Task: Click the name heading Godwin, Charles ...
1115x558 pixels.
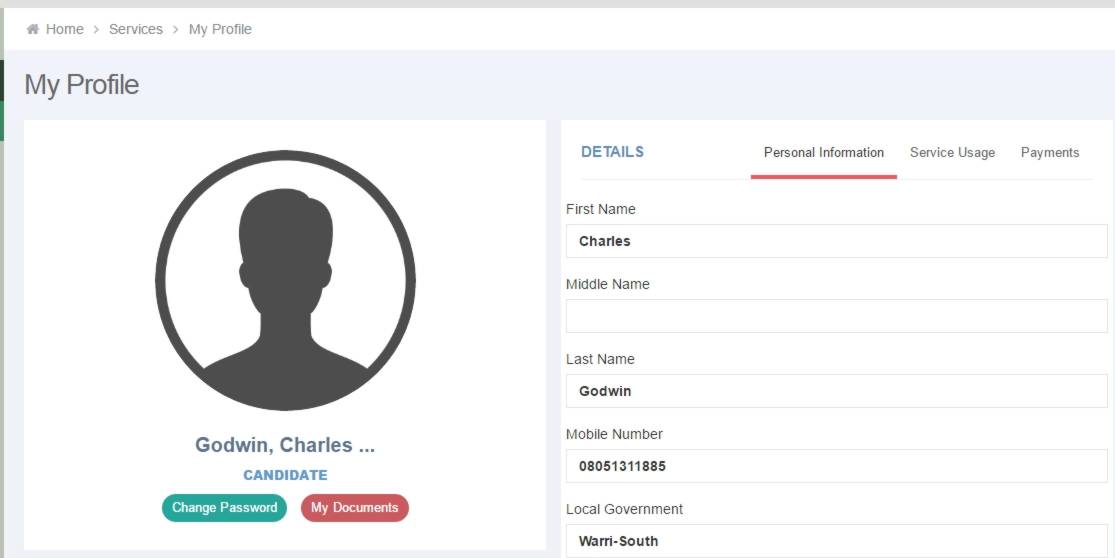Action: (x=285, y=445)
